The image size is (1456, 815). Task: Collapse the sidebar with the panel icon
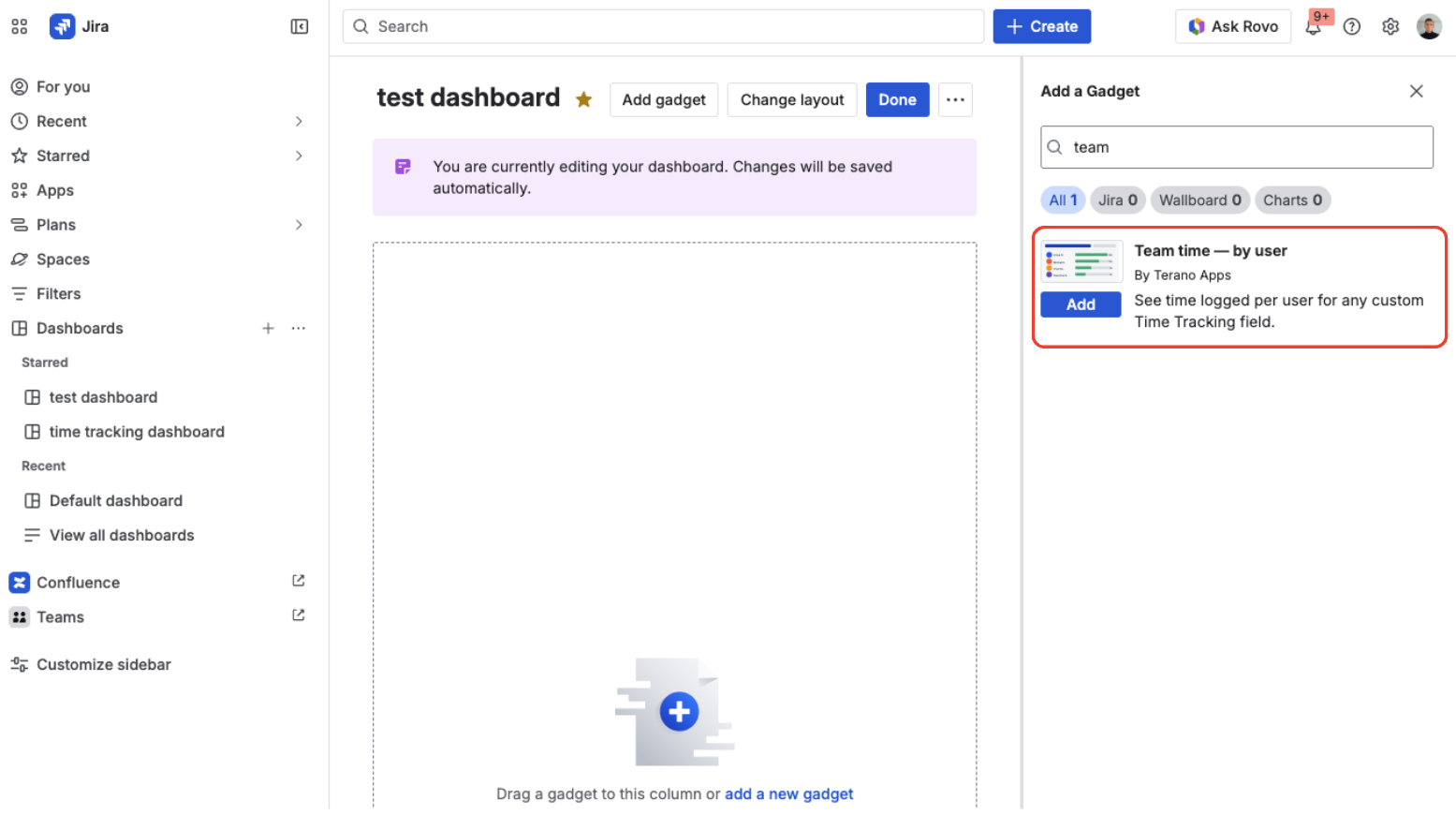point(299,26)
